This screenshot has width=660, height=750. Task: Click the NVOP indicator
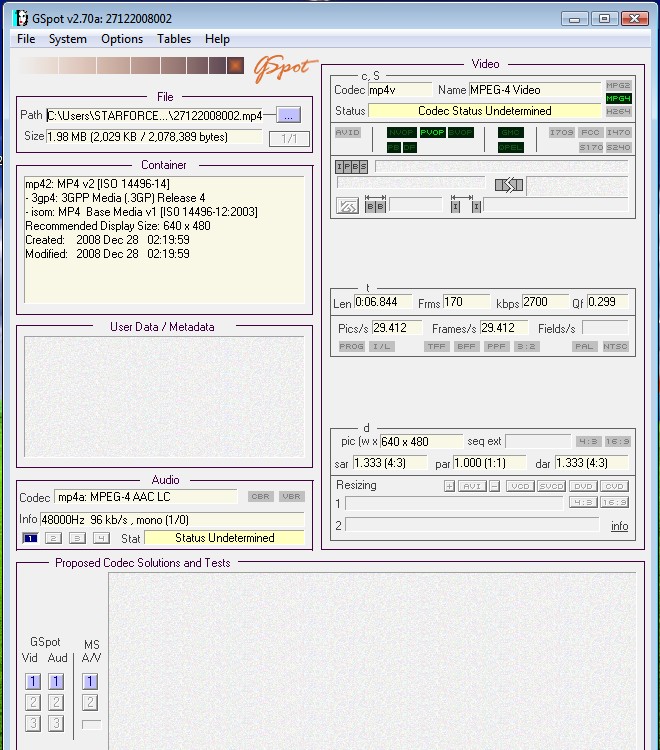pyautogui.click(x=402, y=132)
